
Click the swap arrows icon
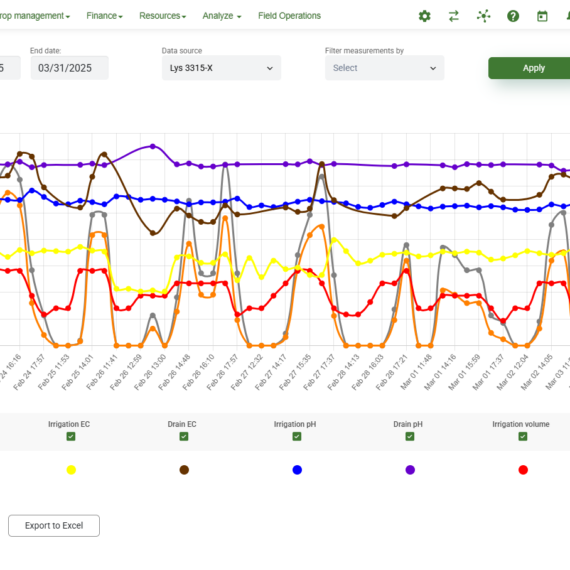(454, 16)
